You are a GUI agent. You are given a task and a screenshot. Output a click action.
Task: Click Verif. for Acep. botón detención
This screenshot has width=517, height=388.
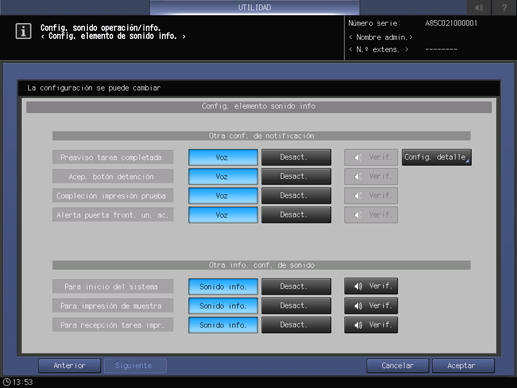coord(371,177)
